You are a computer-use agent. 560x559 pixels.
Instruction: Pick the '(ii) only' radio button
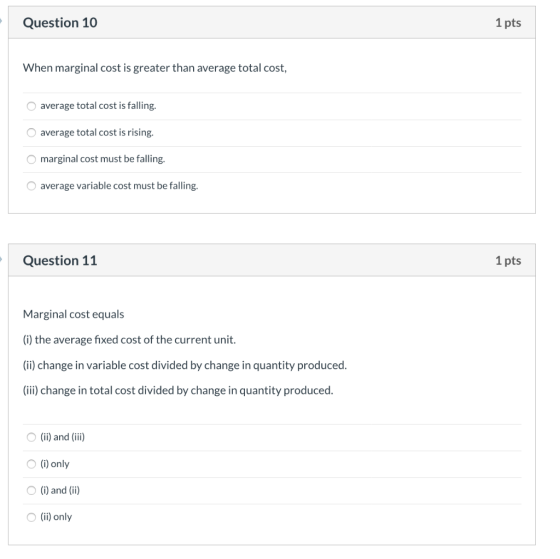[x=31, y=517]
